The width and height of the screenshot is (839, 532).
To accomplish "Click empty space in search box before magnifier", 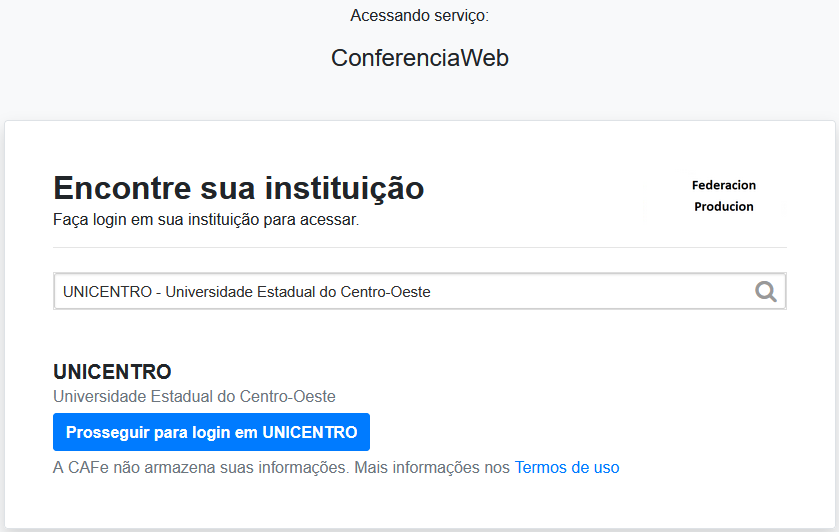I will click(589, 292).
